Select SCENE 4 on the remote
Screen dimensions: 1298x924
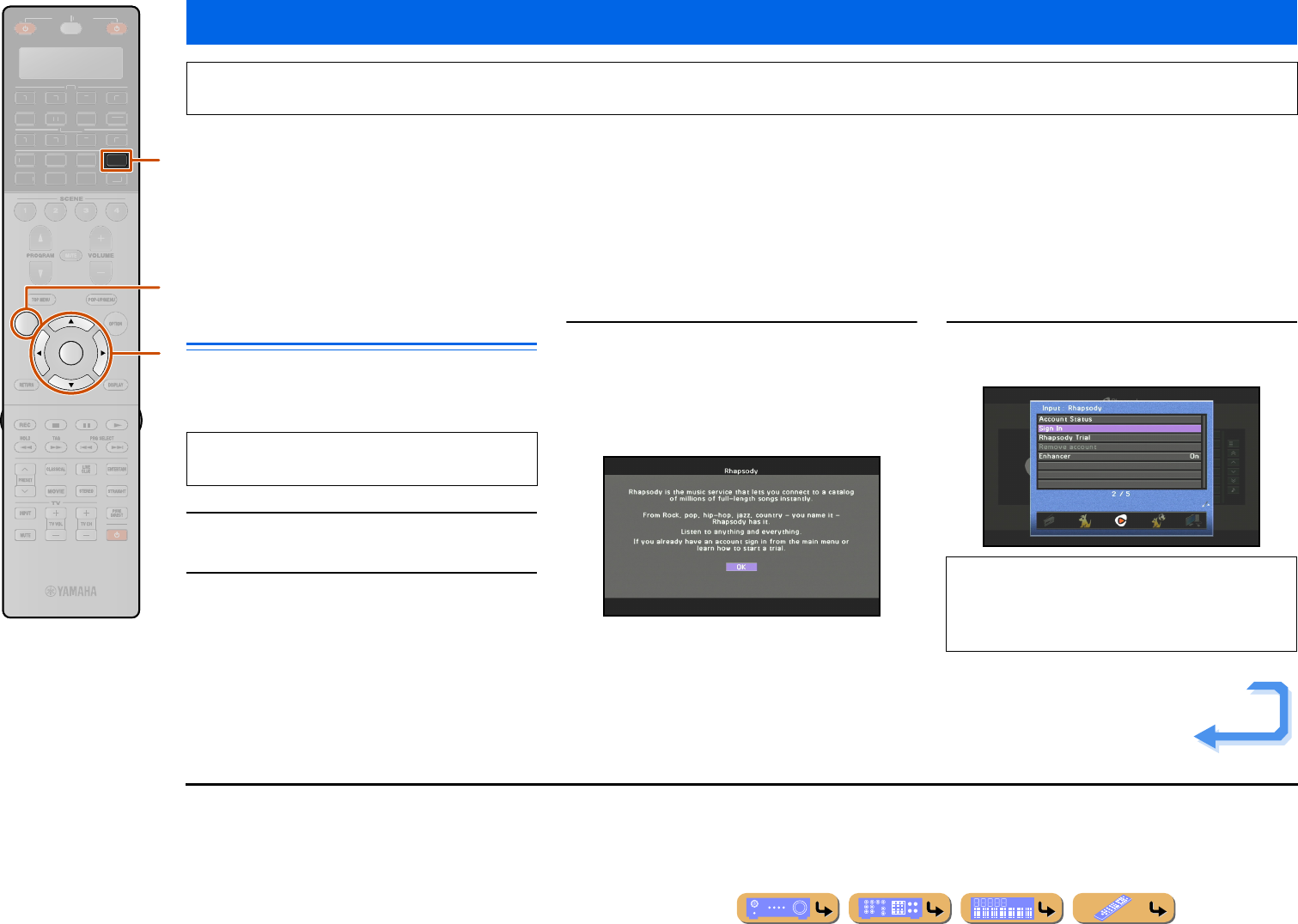pyautogui.click(x=116, y=210)
